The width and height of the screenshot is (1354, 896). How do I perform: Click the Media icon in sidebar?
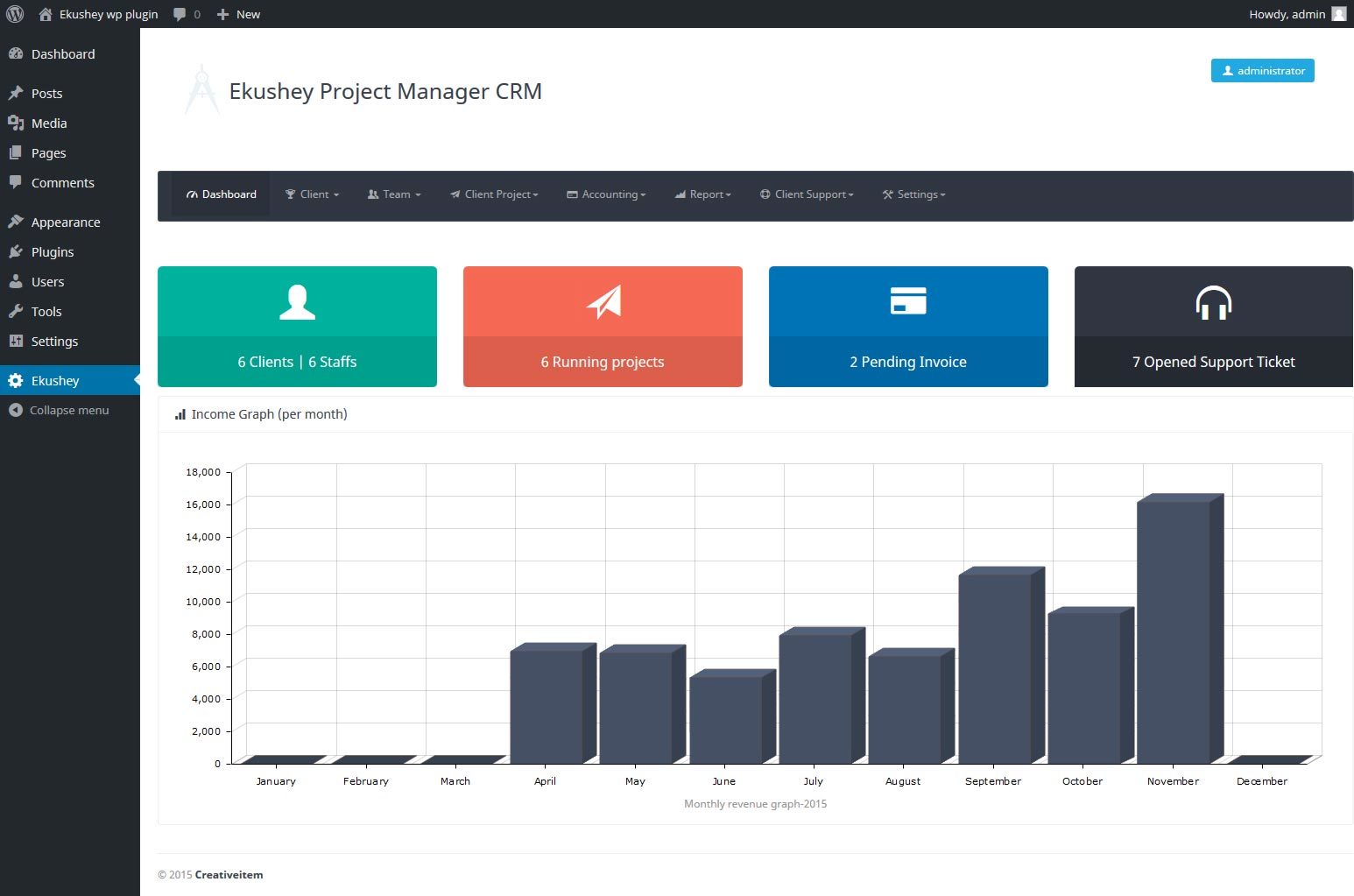pos(16,123)
